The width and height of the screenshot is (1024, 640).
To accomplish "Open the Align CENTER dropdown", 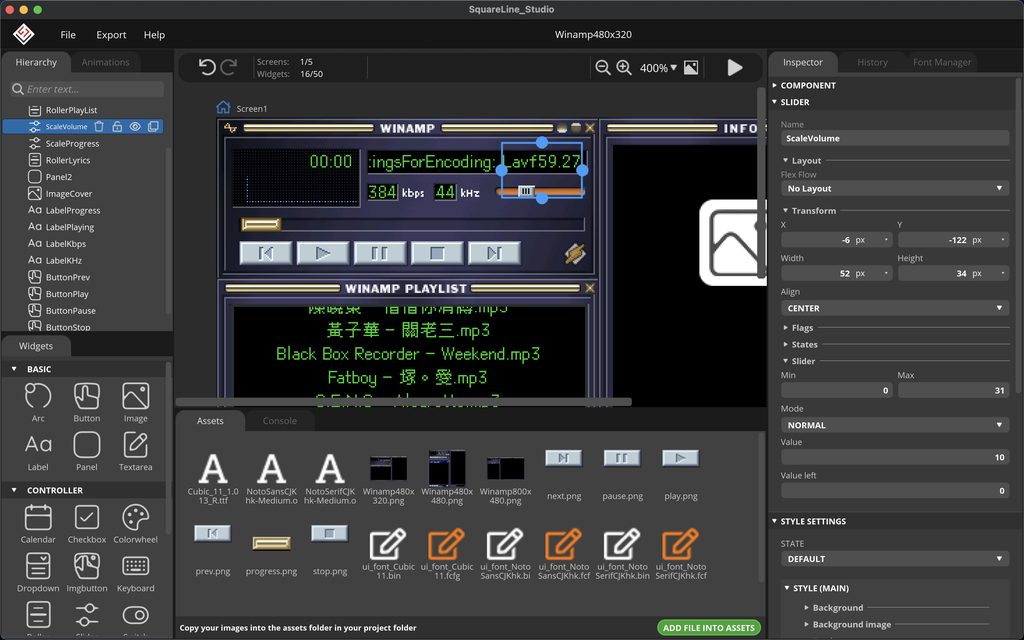I will (x=894, y=308).
